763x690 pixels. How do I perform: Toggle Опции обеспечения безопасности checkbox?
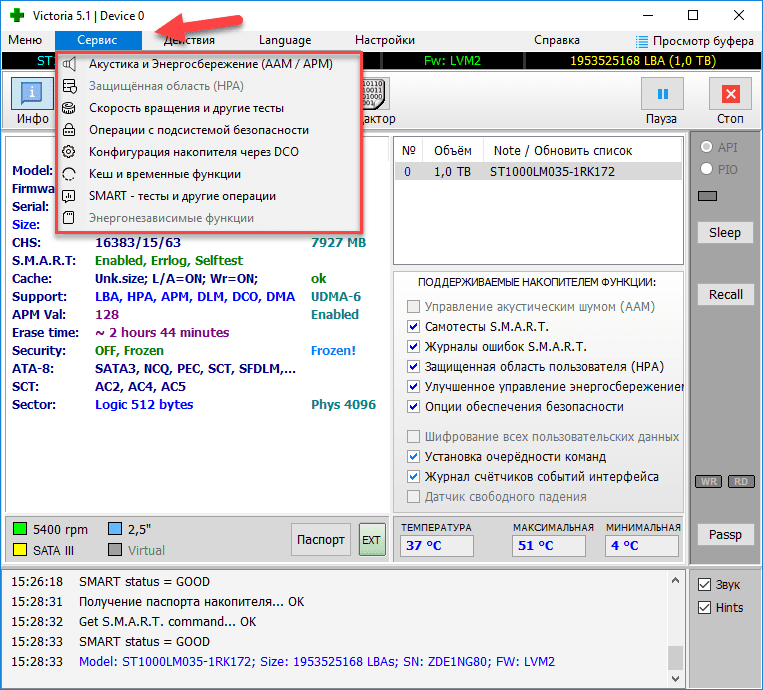point(413,406)
